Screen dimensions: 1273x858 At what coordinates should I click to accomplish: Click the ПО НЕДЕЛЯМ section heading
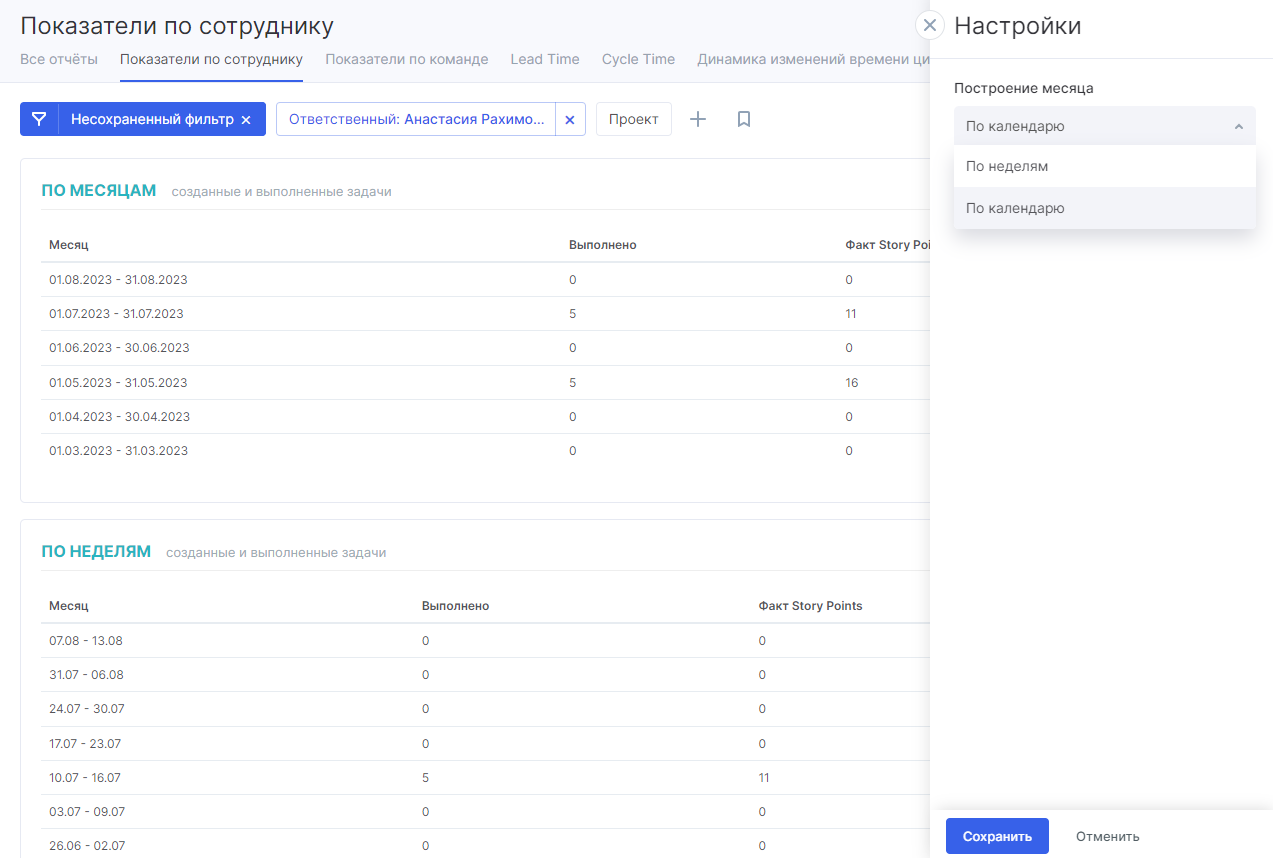point(96,551)
